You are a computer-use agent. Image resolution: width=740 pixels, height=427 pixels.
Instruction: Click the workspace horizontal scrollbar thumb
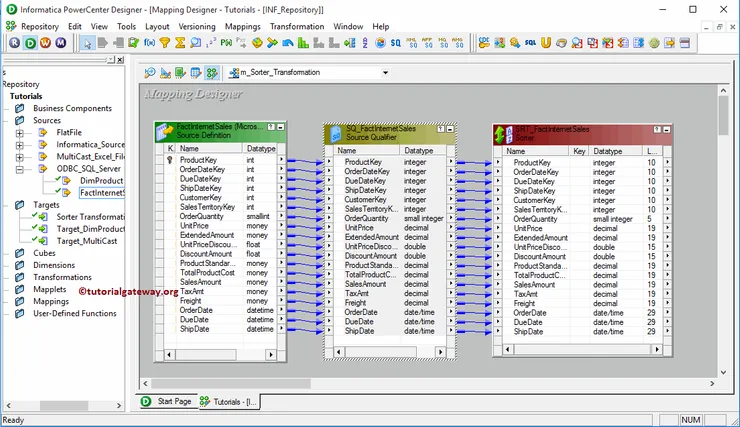tap(231, 384)
